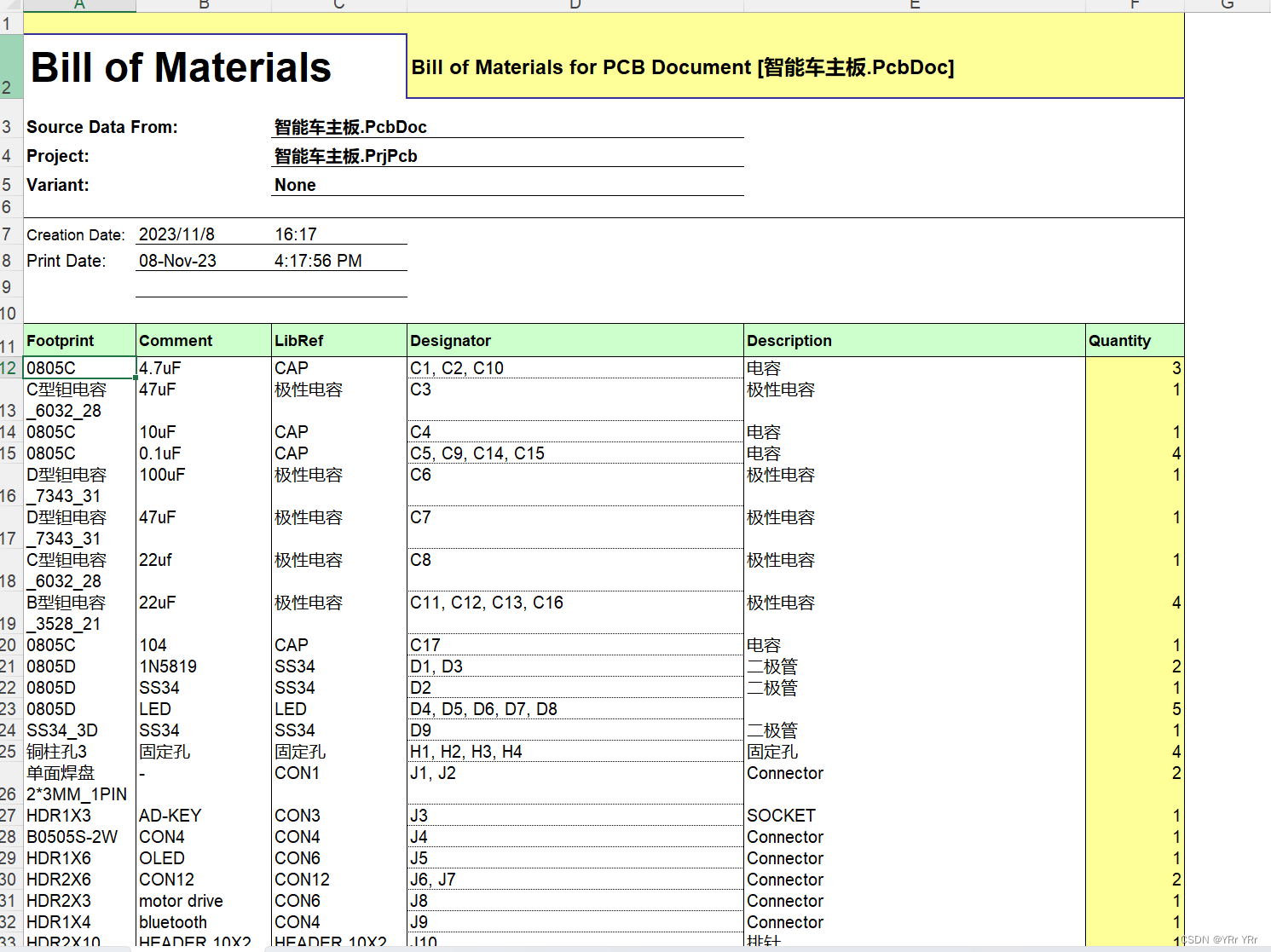Click the creation date 2023/11/8 cell
The width and height of the screenshot is (1271, 952).
pyautogui.click(x=203, y=234)
